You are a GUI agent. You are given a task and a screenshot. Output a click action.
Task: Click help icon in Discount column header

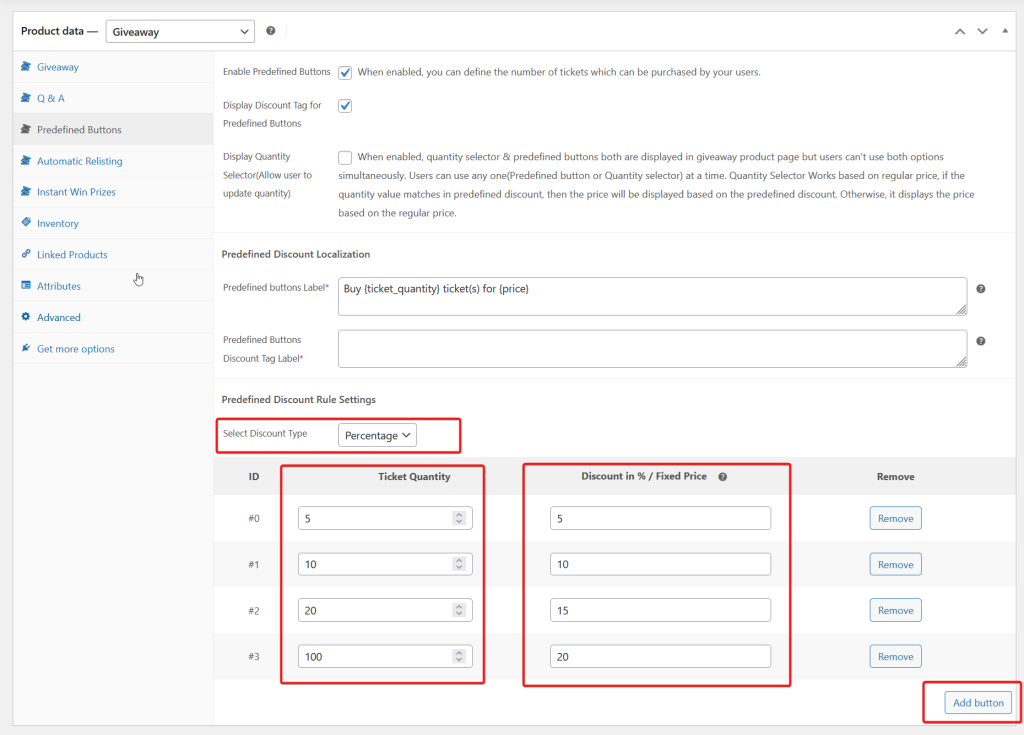click(722, 477)
